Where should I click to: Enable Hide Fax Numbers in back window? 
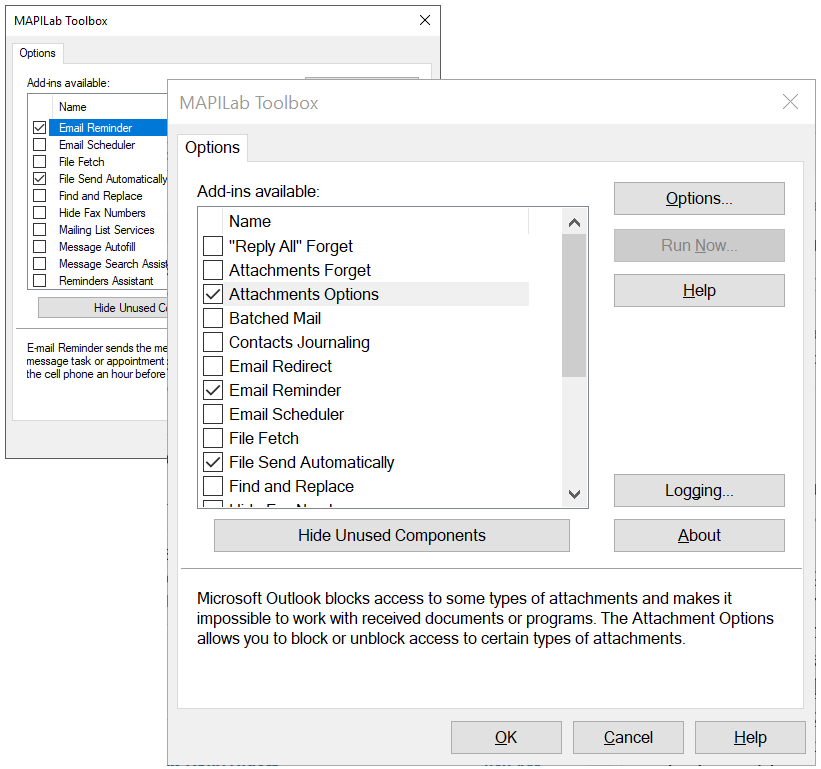pyautogui.click(x=39, y=213)
